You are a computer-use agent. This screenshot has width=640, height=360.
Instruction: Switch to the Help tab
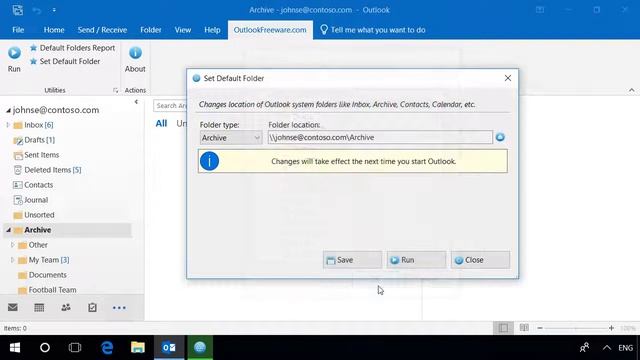[x=212, y=30]
